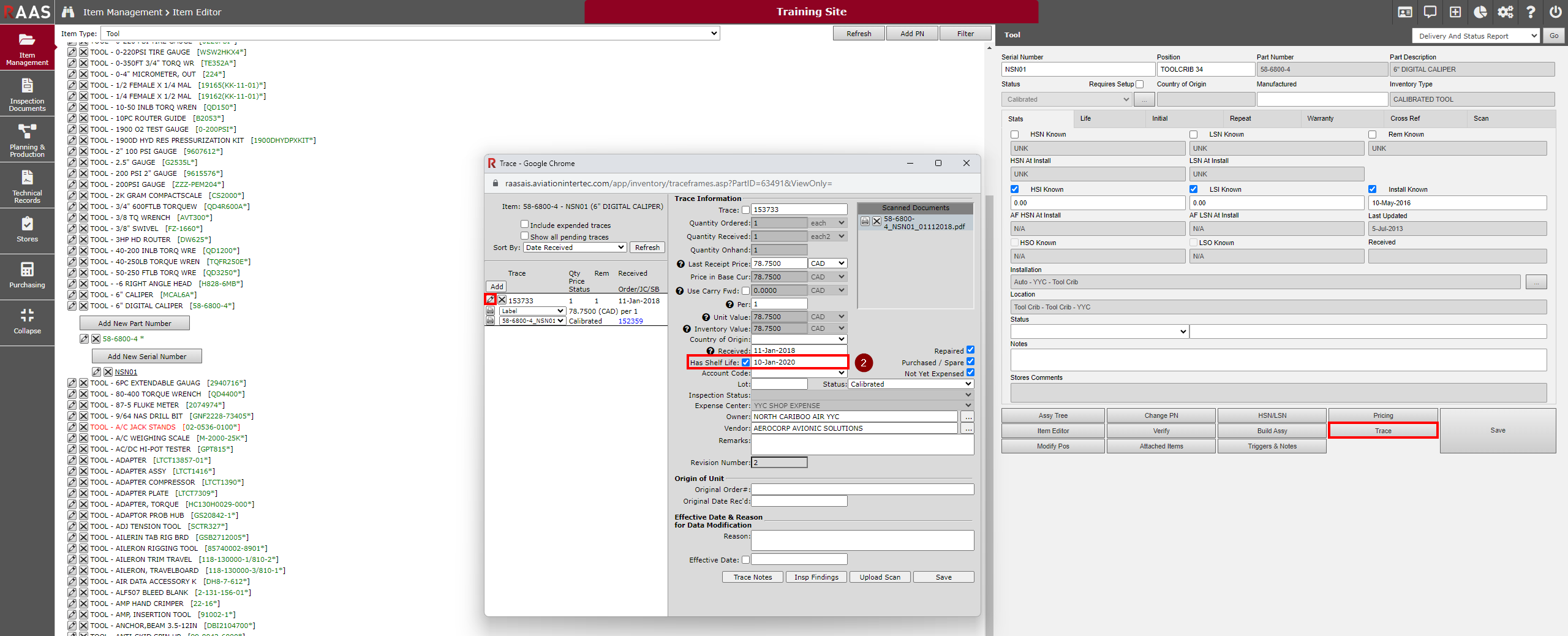1568x636 pixels.
Task: Switch to the Cross Ref tab
Action: click(1404, 119)
